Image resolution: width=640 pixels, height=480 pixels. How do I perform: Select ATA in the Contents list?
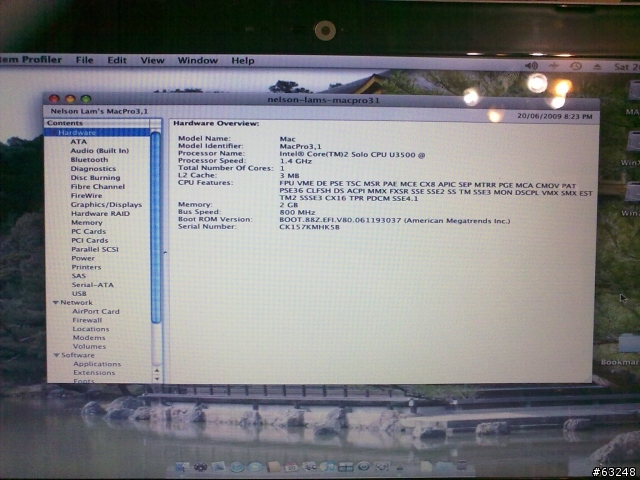tap(79, 142)
